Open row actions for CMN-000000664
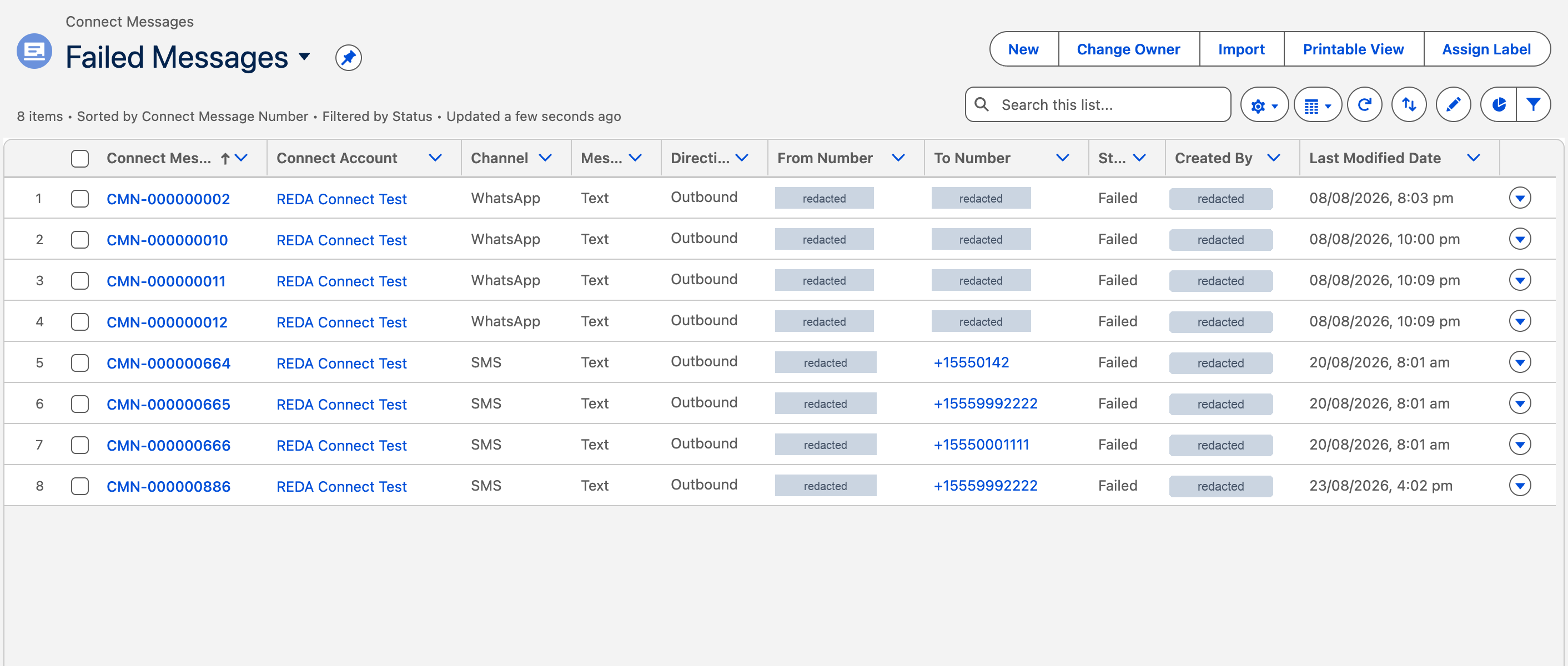 pyautogui.click(x=1520, y=362)
